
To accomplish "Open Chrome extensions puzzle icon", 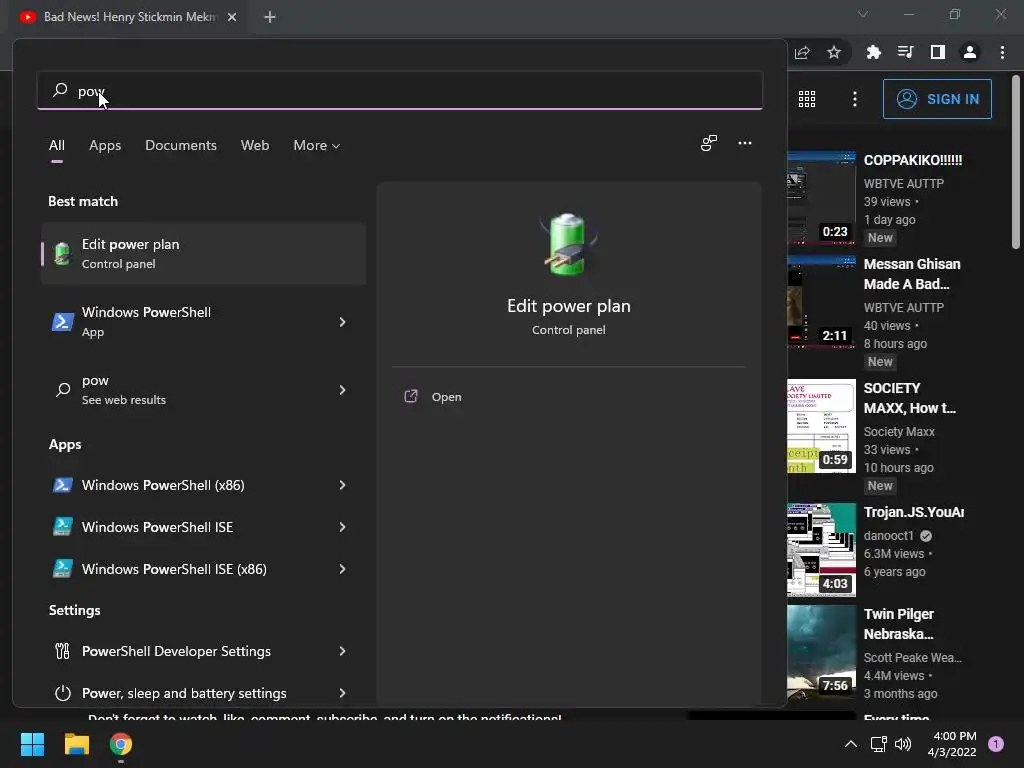I will 873,52.
